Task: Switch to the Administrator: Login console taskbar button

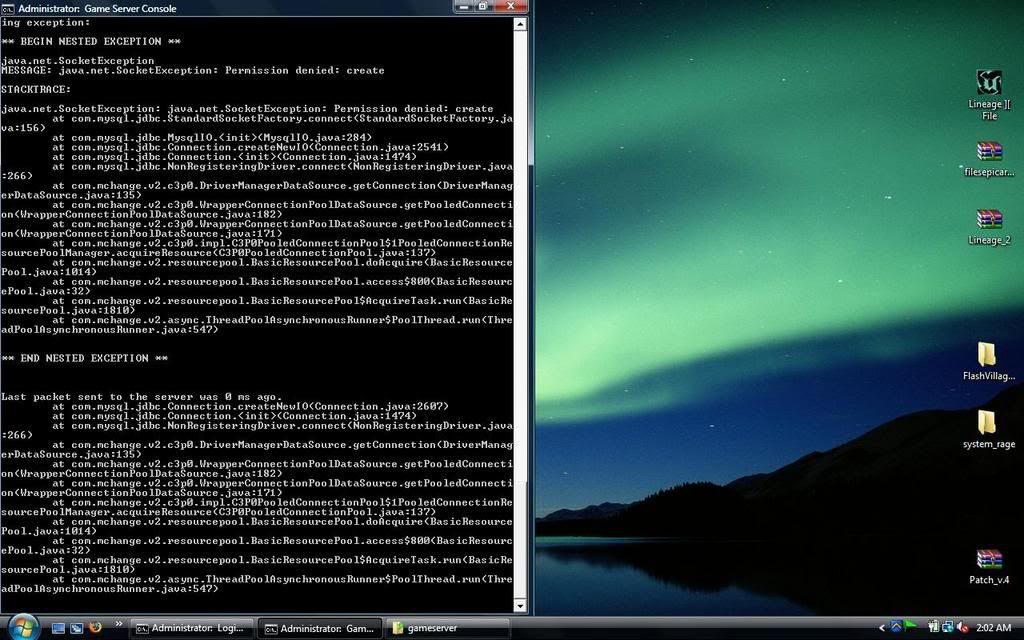Action: pyautogui.click(x=191, y=628)
